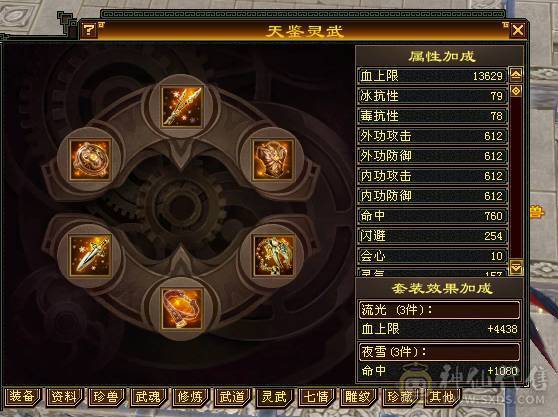The image size is (558, 417).
Task: Select the spear weapon slot icon
Action: [182, 107]
